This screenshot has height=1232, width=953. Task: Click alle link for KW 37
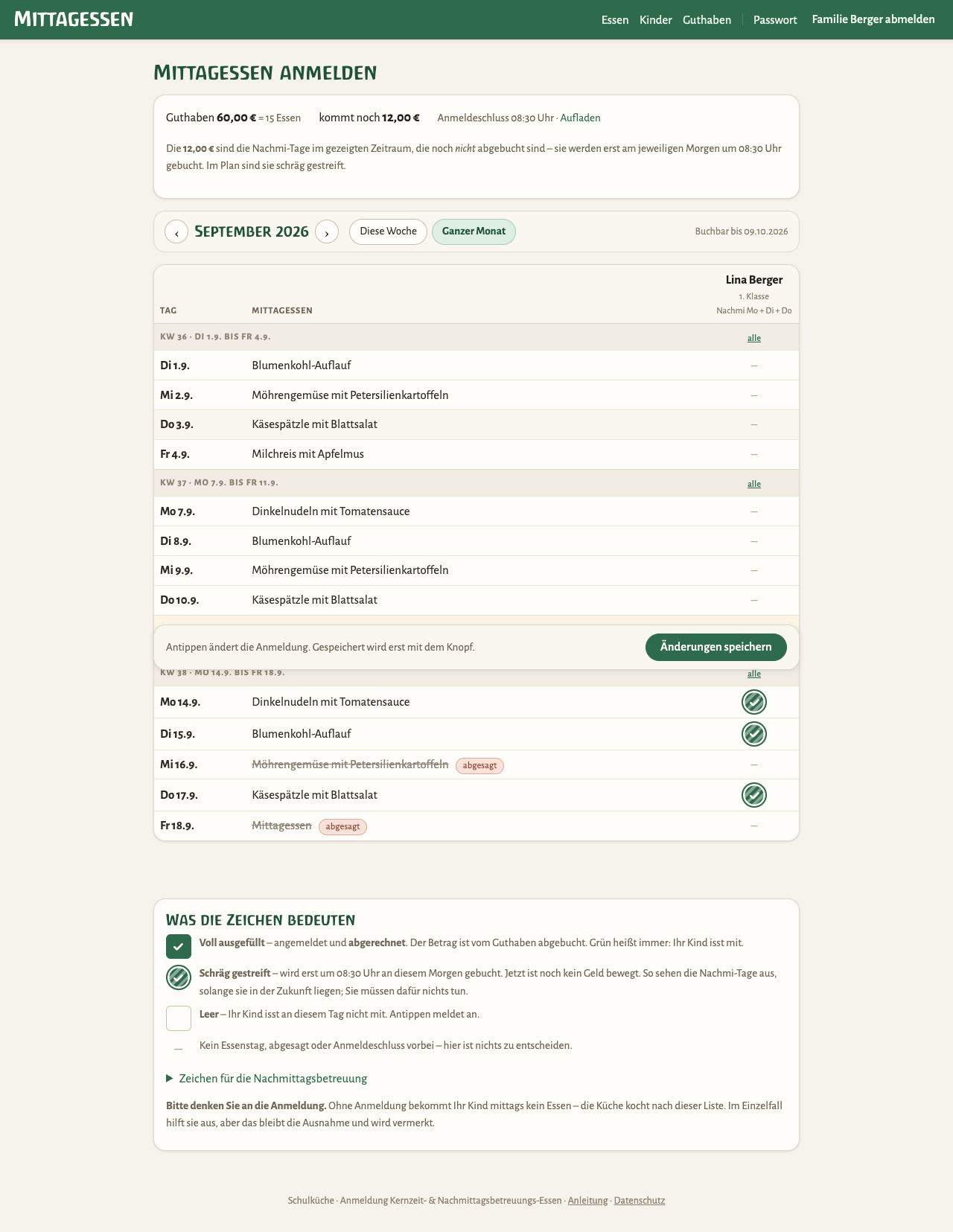click(754, 484)
